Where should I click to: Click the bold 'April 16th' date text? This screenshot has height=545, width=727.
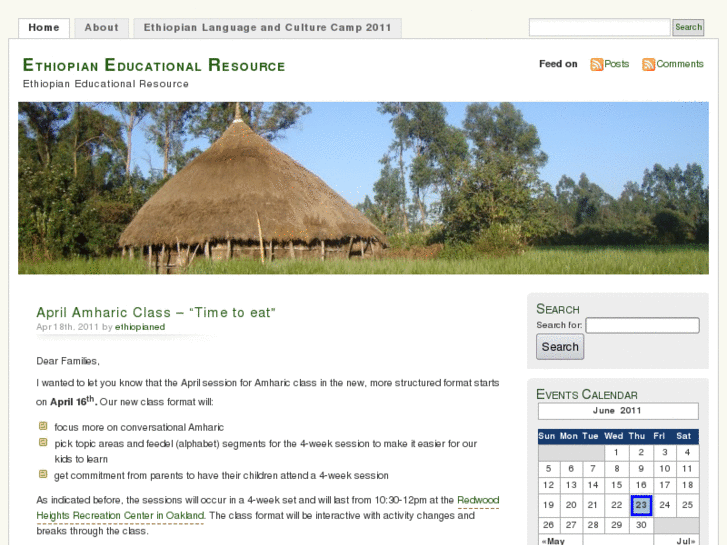[x=73, y=401]
